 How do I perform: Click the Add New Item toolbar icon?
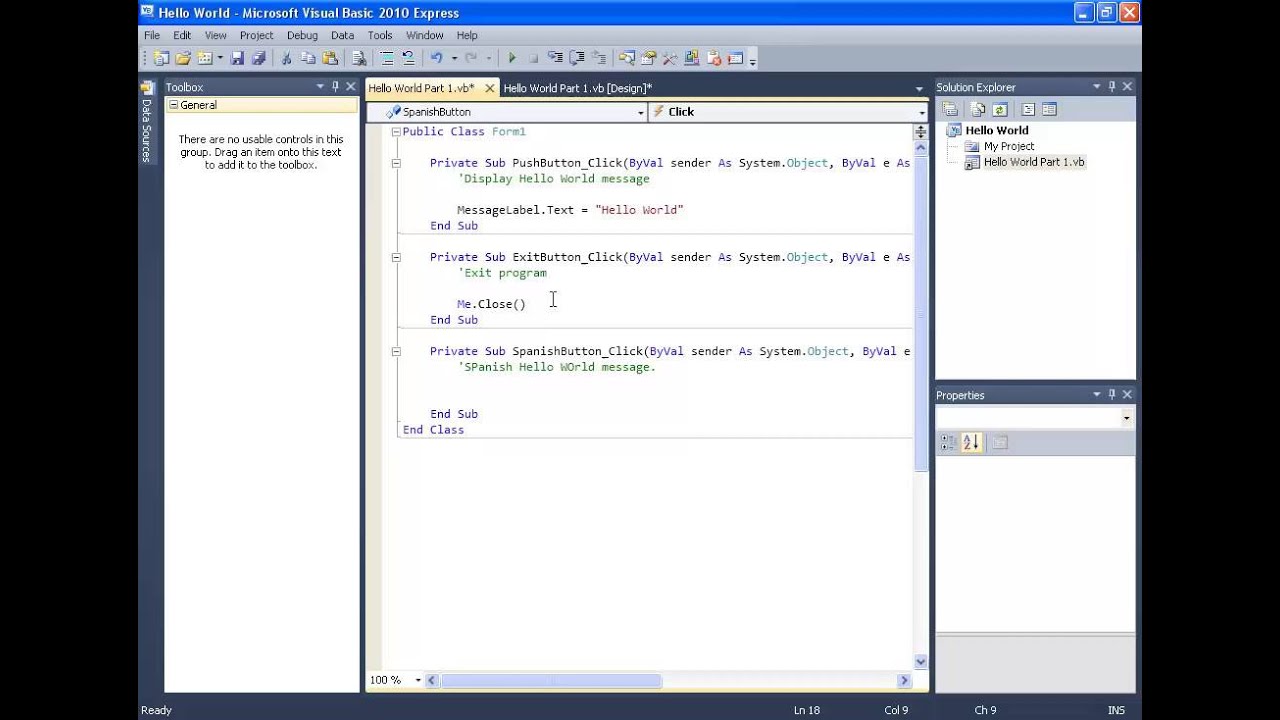[205, 58]
